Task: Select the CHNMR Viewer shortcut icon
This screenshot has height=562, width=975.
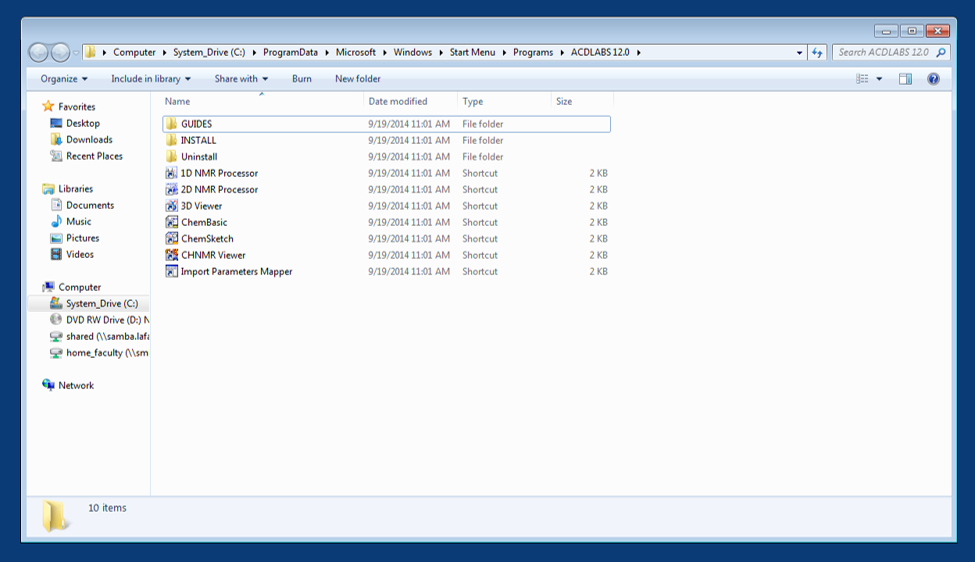Action: [x=172, y=255]
